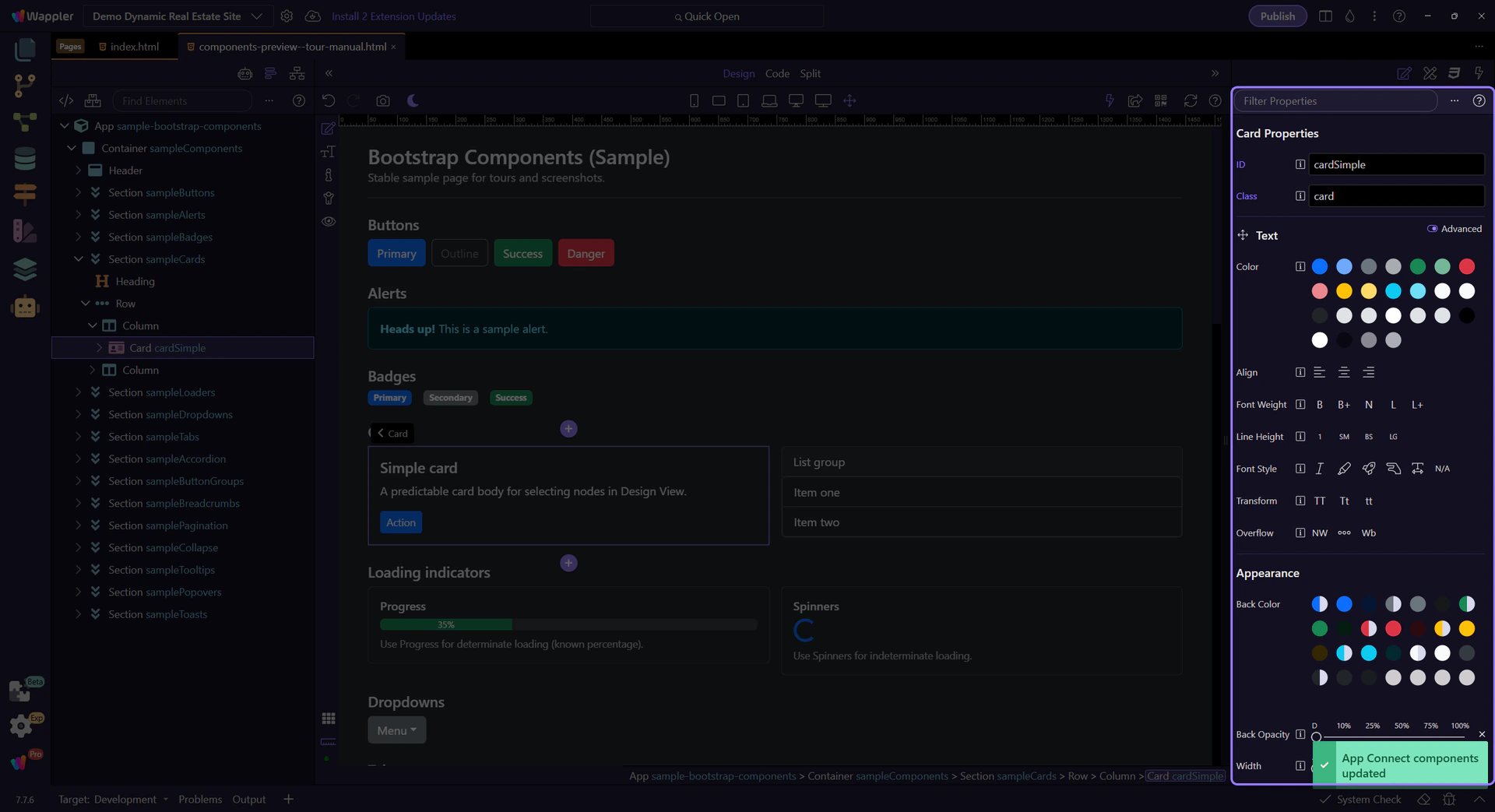
Task: Click the camera screenshot icon
Action: point(382,100)
